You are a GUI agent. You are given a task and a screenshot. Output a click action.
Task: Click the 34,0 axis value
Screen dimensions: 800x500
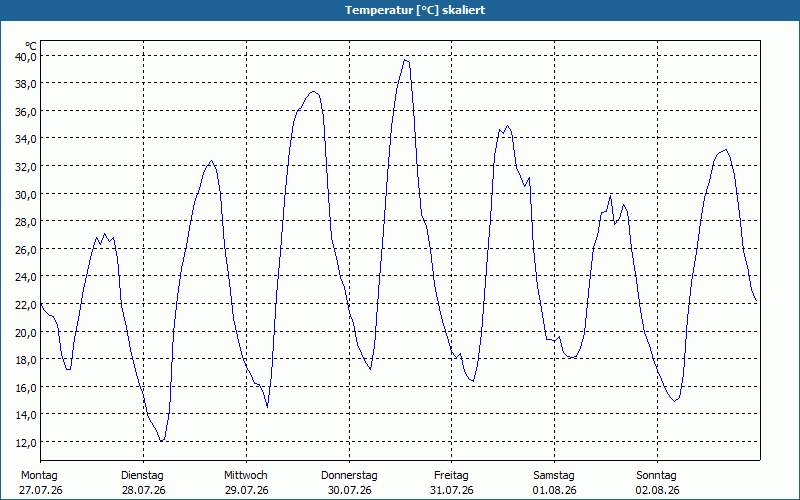[x=26, y=139]
